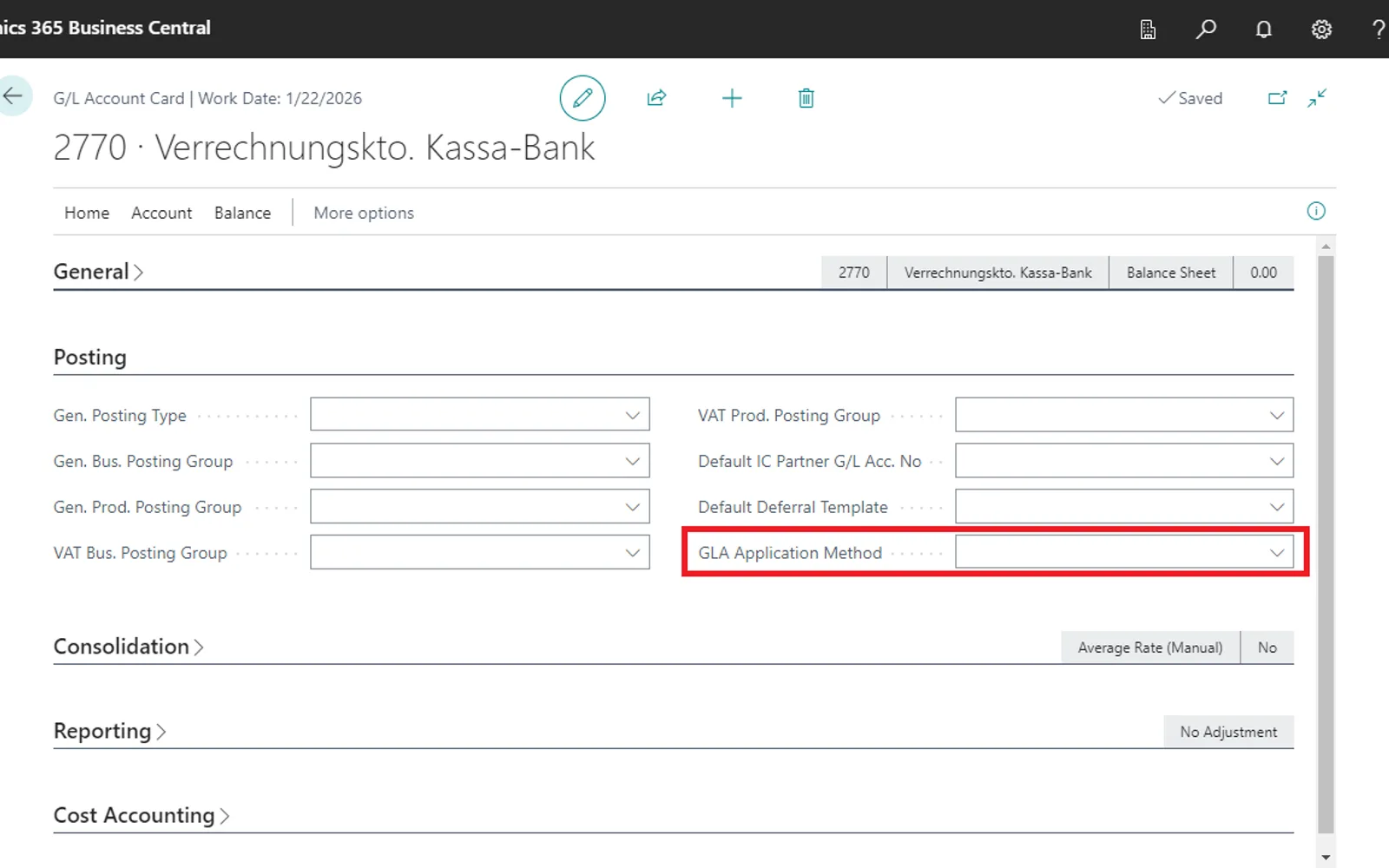Click the Balance Sheet summary value
1389x868 pixels.
pyautogui.click(x=1171, y=273)
